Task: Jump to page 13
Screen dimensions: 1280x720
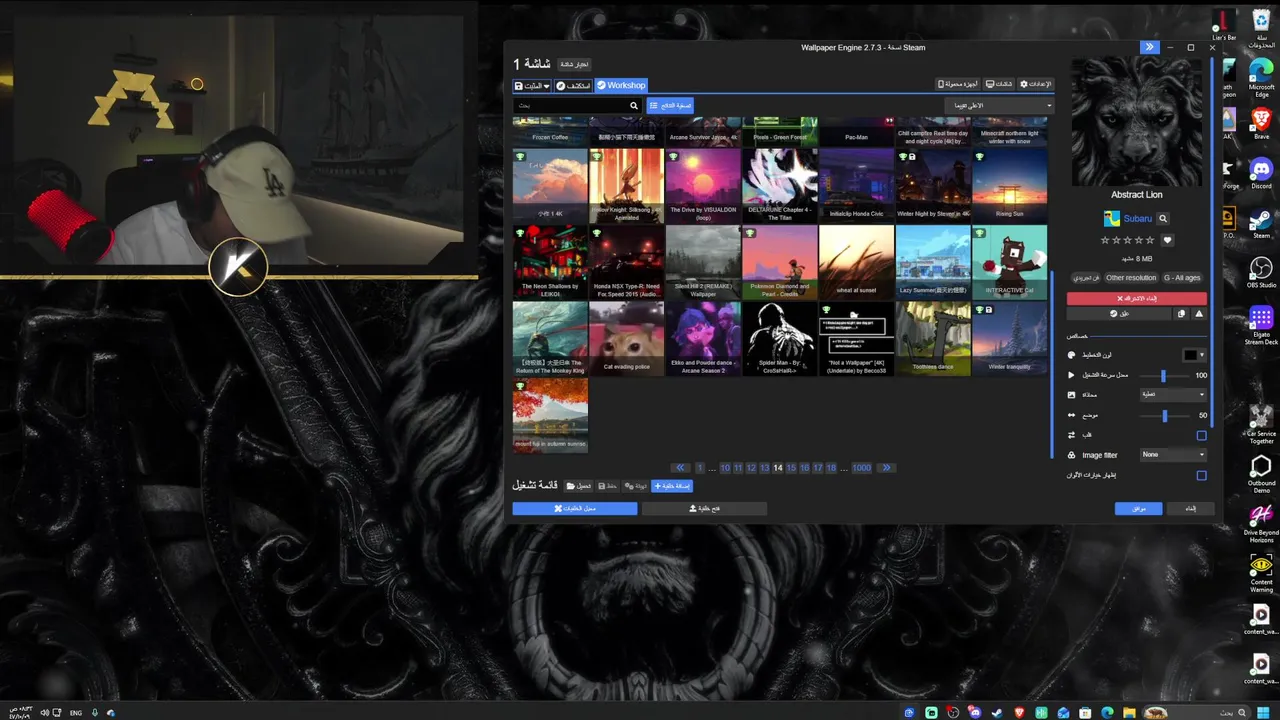Action: pyautogui.click(x=764, y=467)
